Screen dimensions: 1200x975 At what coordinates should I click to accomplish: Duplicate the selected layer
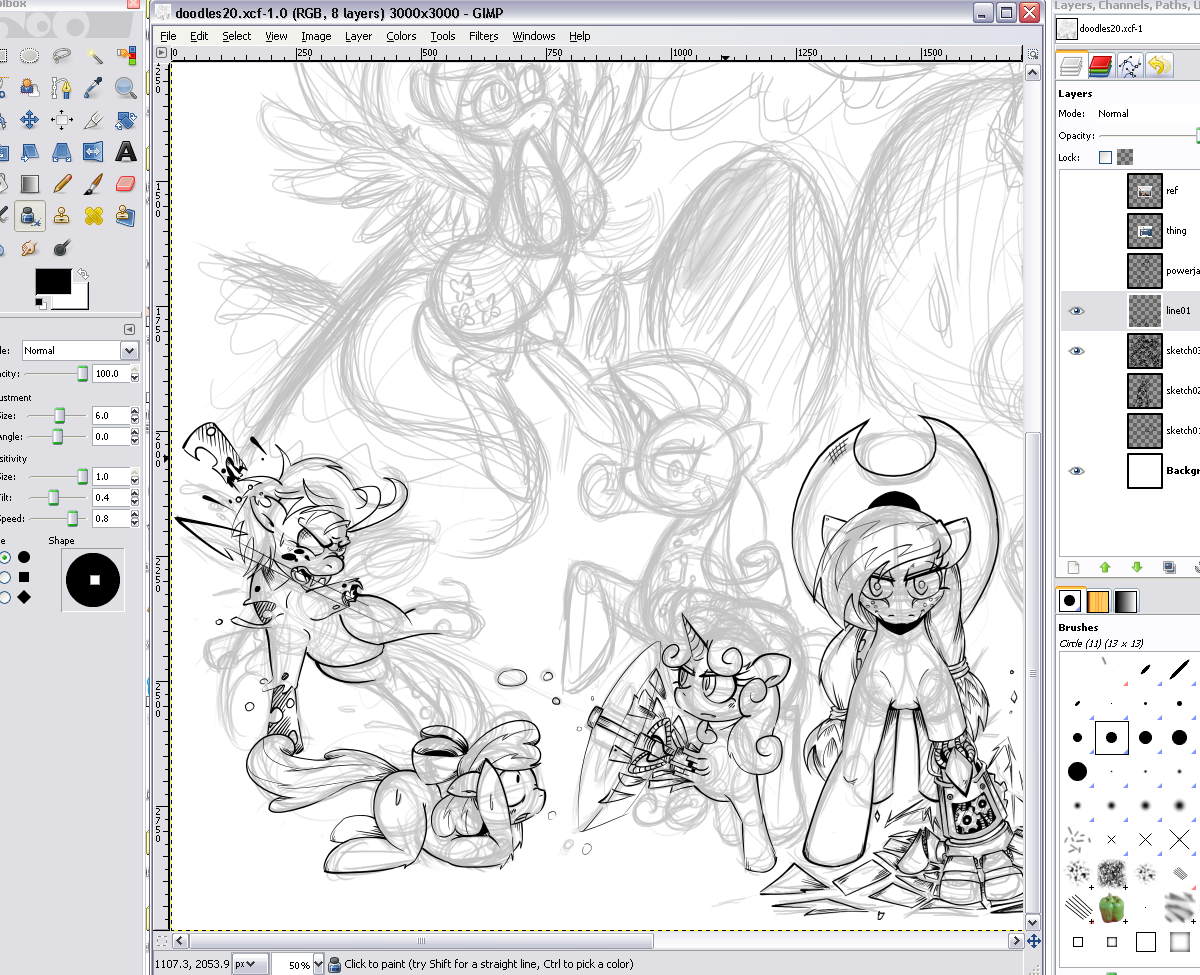click(x=1169, y=567)
